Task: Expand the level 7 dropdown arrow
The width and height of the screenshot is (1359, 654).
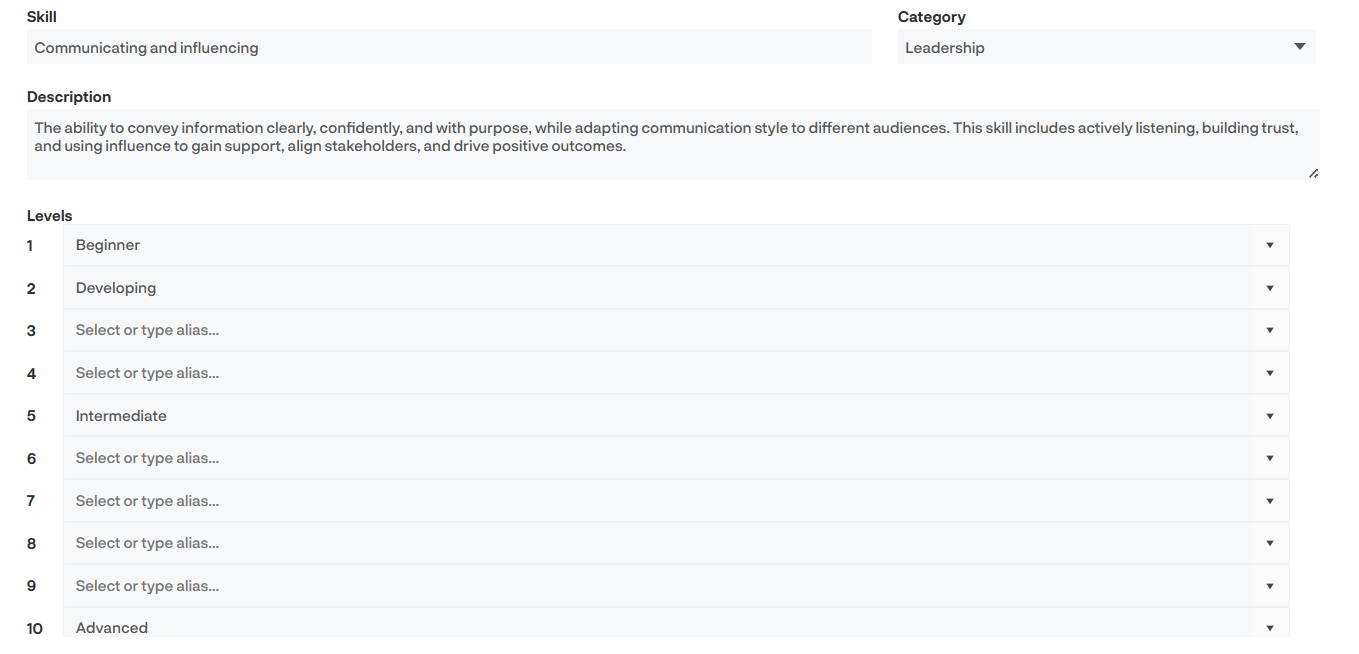Action: [x=1269, y=501]
